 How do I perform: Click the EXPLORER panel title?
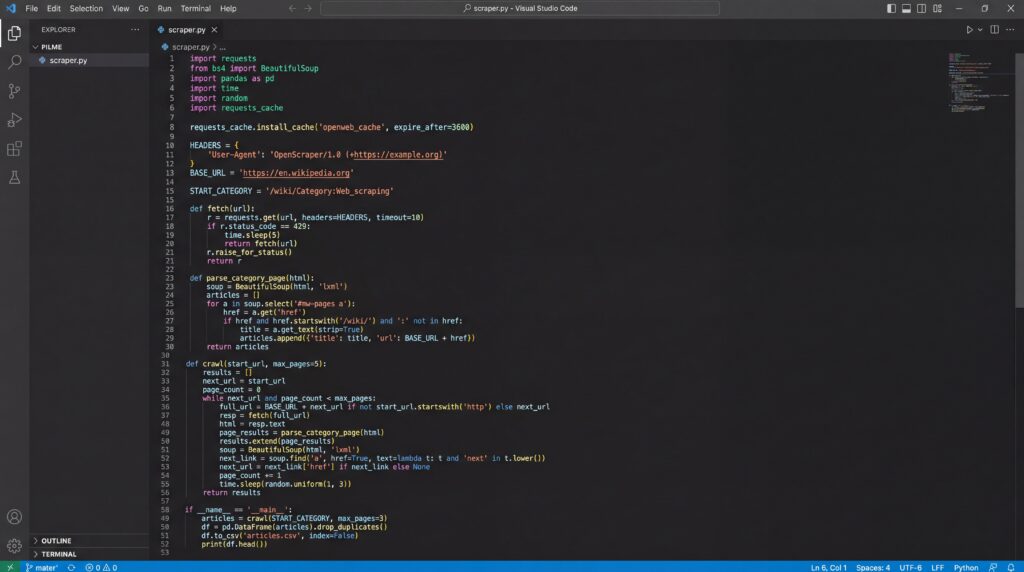pos(58,29)
